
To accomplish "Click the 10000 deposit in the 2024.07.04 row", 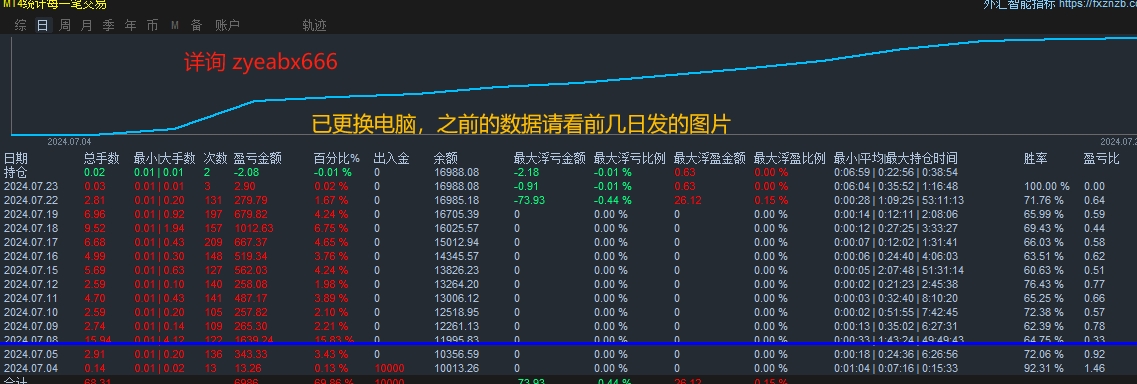I will pyautogui.click(x=389, y=368).
